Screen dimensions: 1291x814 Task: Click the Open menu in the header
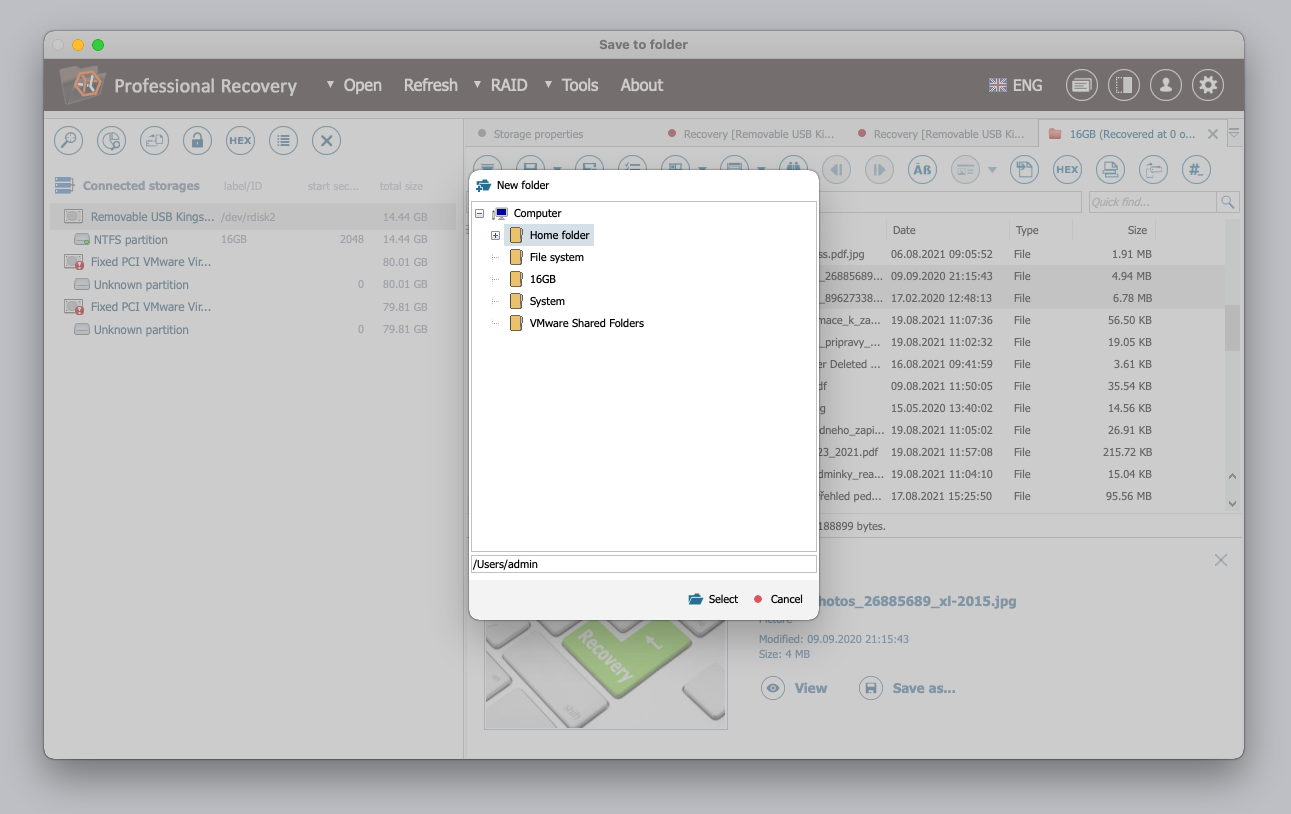tap(363, 85)
